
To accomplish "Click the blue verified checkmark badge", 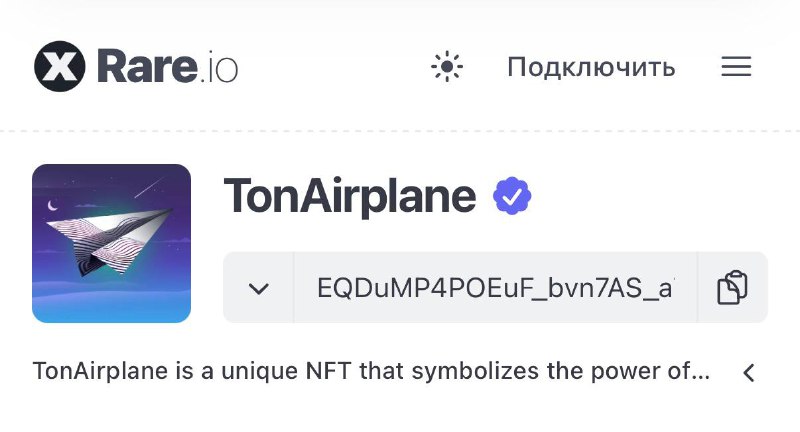I will coord(512,195).
